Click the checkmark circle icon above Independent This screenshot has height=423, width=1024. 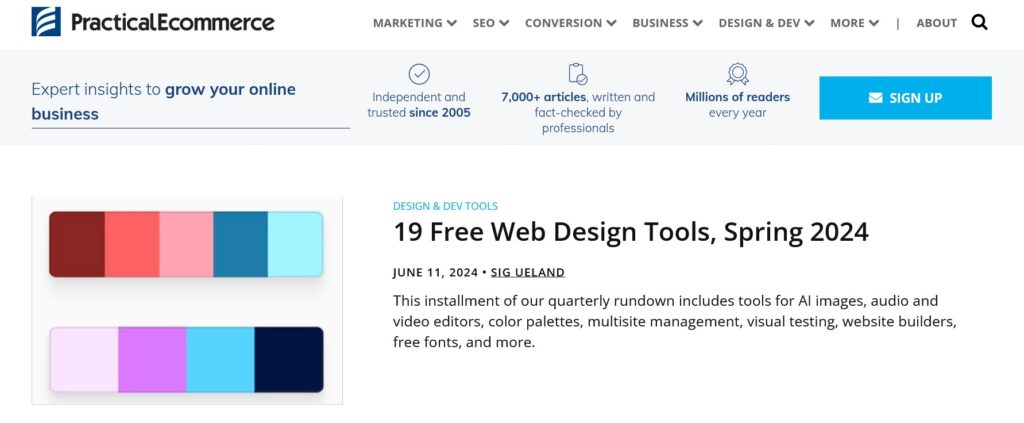(x=419, y=74)
